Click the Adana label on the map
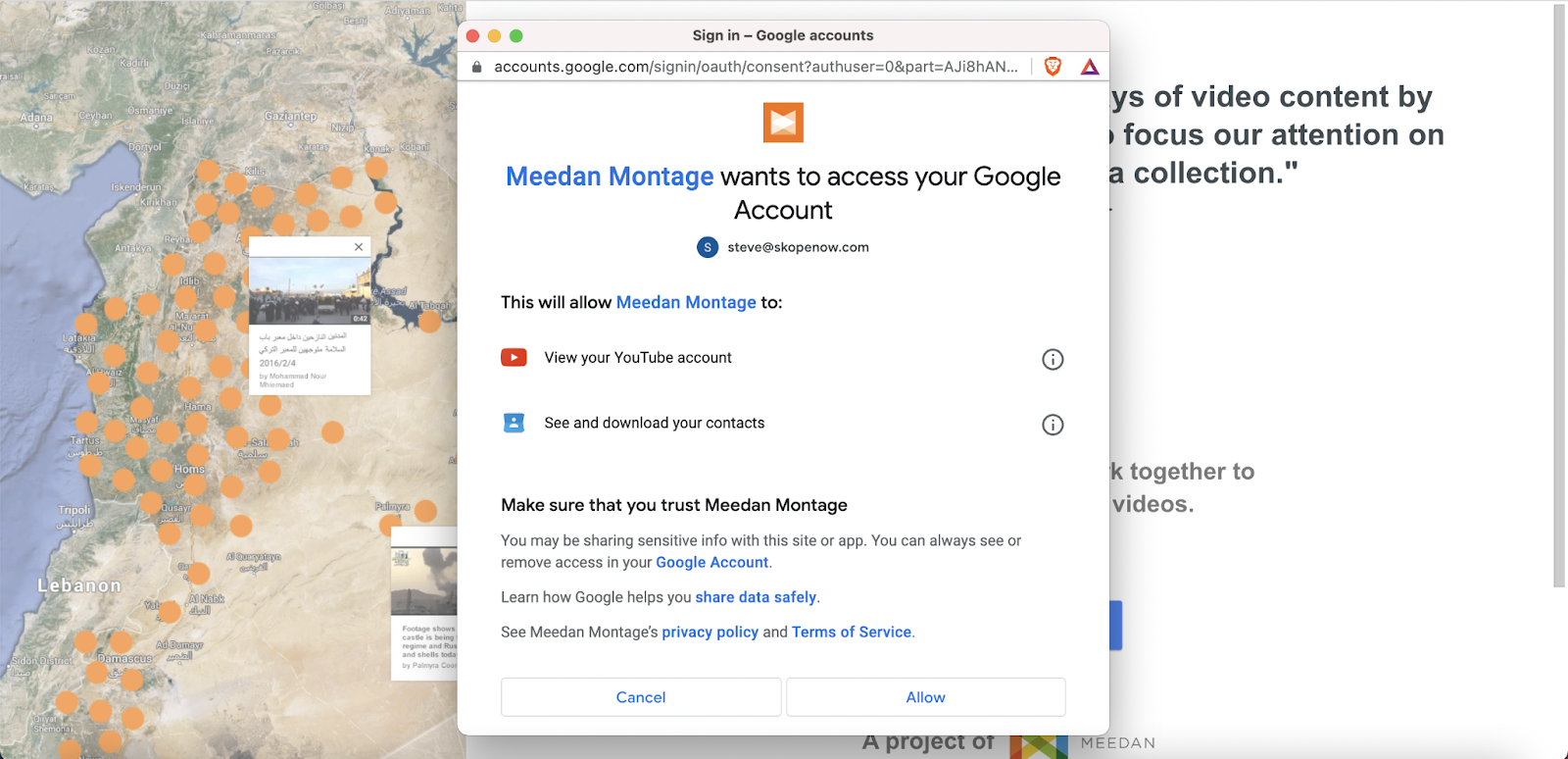The height and width of the screenshot is (759, 1568). pyautogui.click(x=37, y=117)
